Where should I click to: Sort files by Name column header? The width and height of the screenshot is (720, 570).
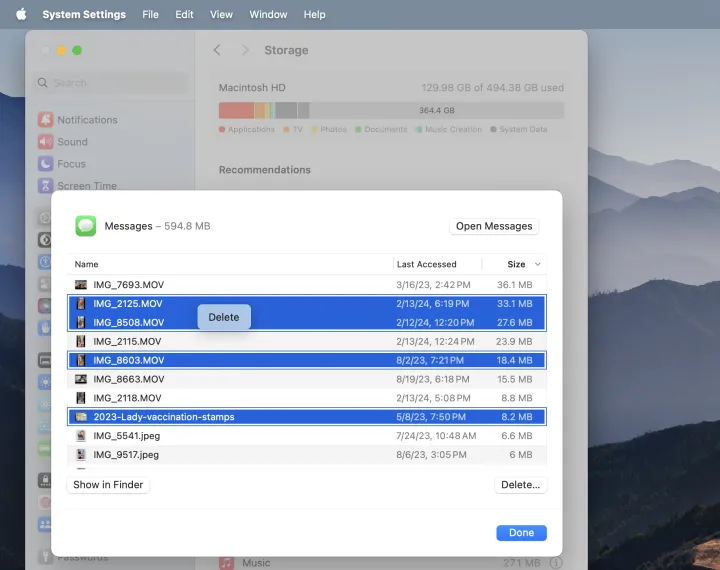click(x=87, y=265)
